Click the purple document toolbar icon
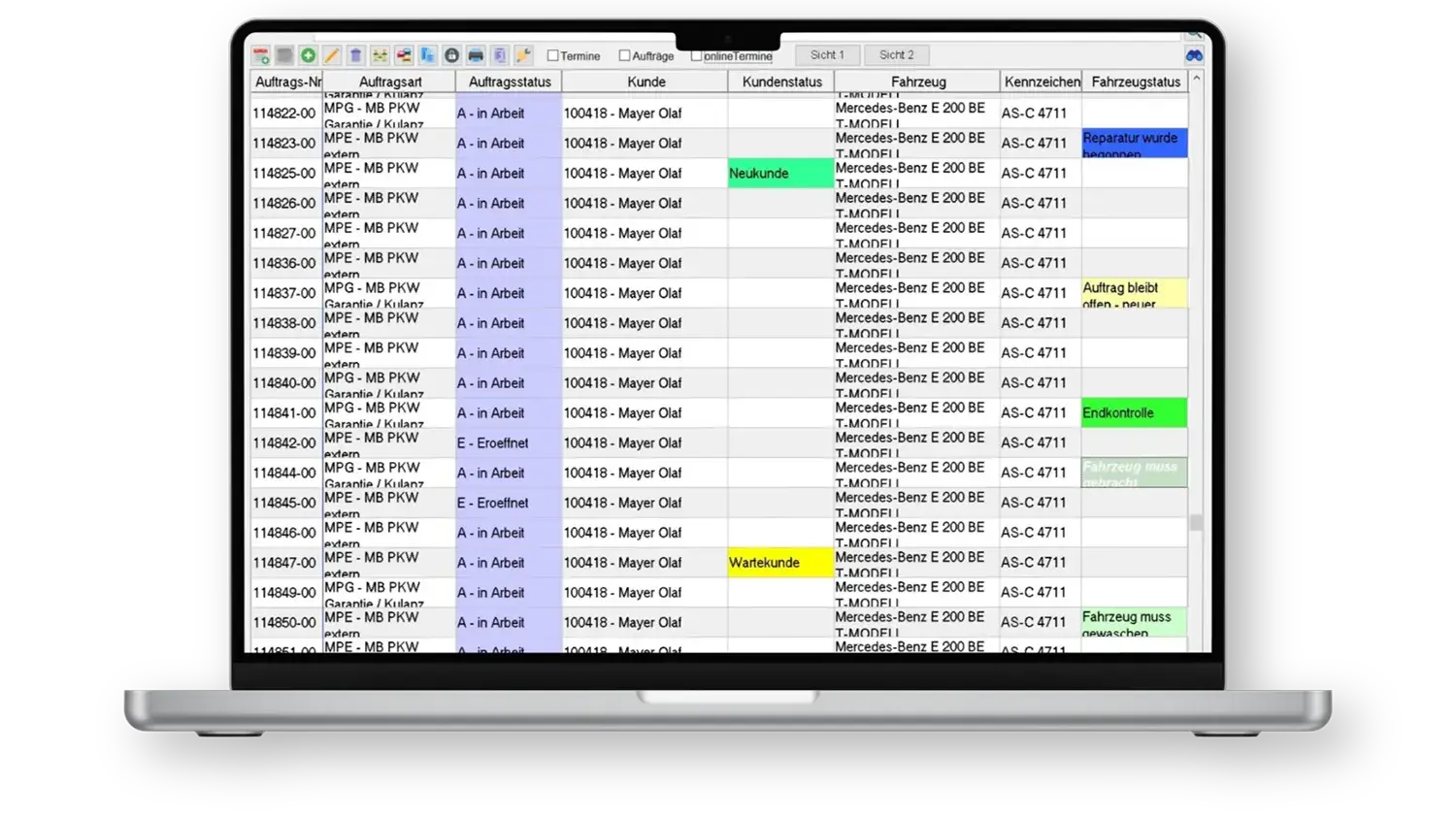1456x819 pixels. [x=499, y=55]
